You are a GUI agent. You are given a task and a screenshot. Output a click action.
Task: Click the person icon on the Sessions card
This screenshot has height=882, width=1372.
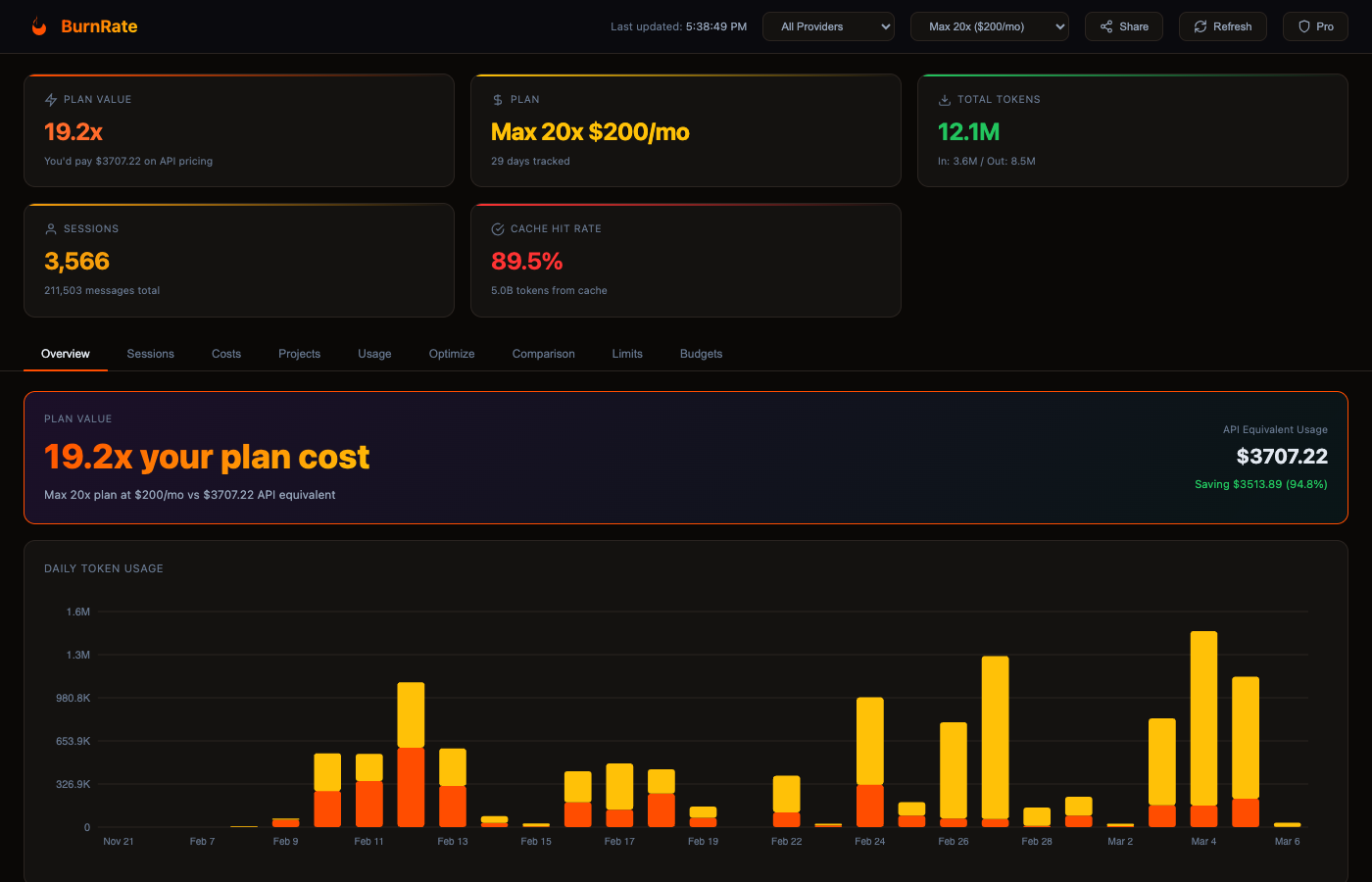click(50, 228)
